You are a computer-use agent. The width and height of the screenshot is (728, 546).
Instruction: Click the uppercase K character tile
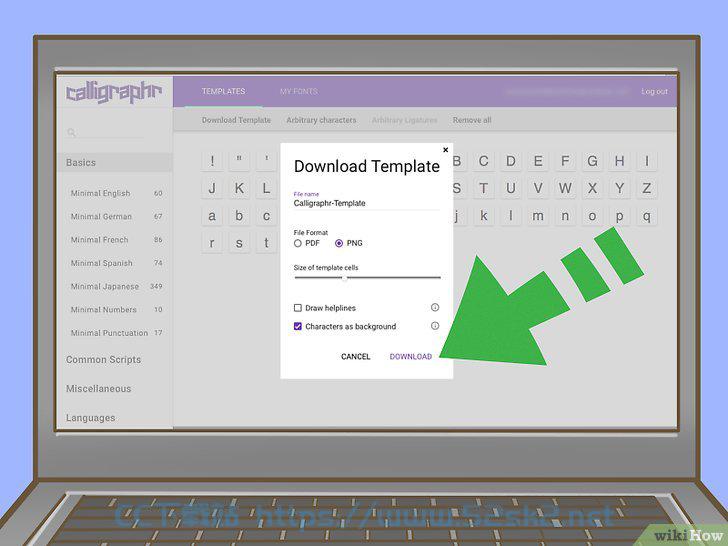[x=239, y=188]
